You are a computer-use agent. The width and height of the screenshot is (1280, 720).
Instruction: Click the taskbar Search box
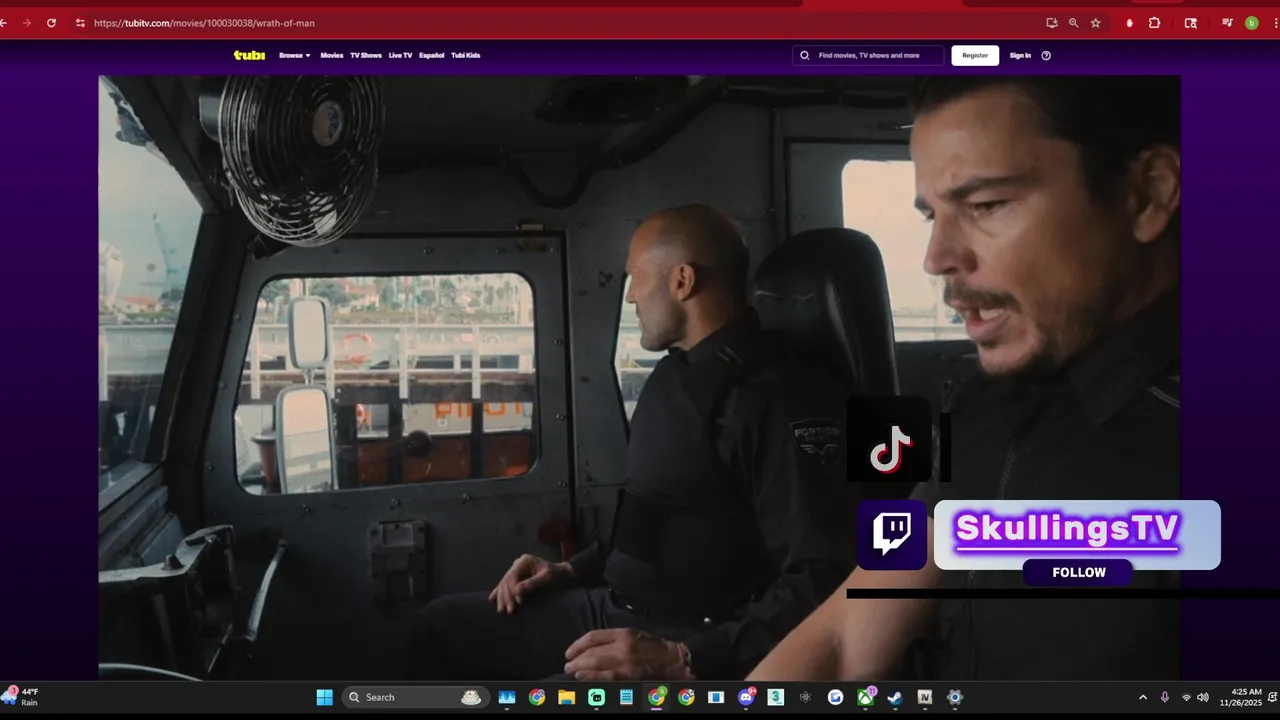(x=415, y=697)
